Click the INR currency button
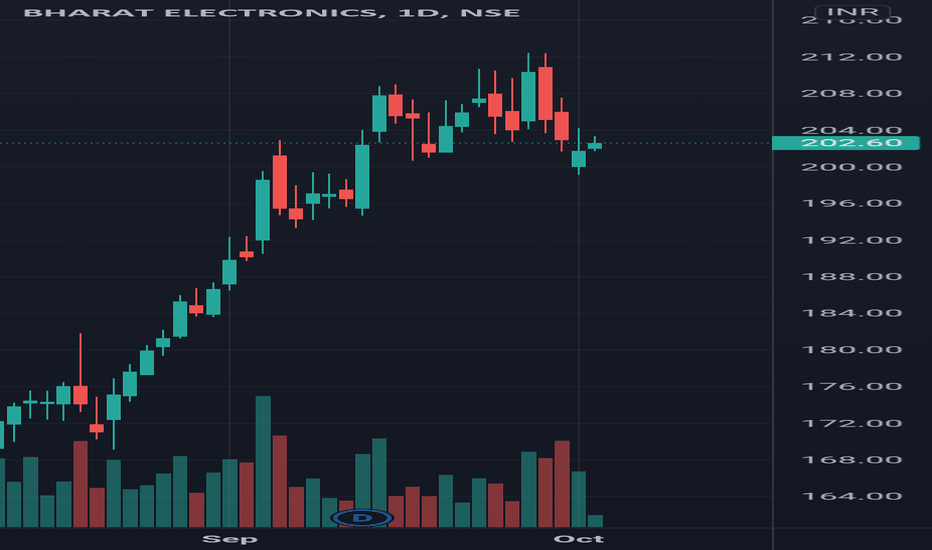This screenshot has width=932, height=550. [x=852, y=12]
